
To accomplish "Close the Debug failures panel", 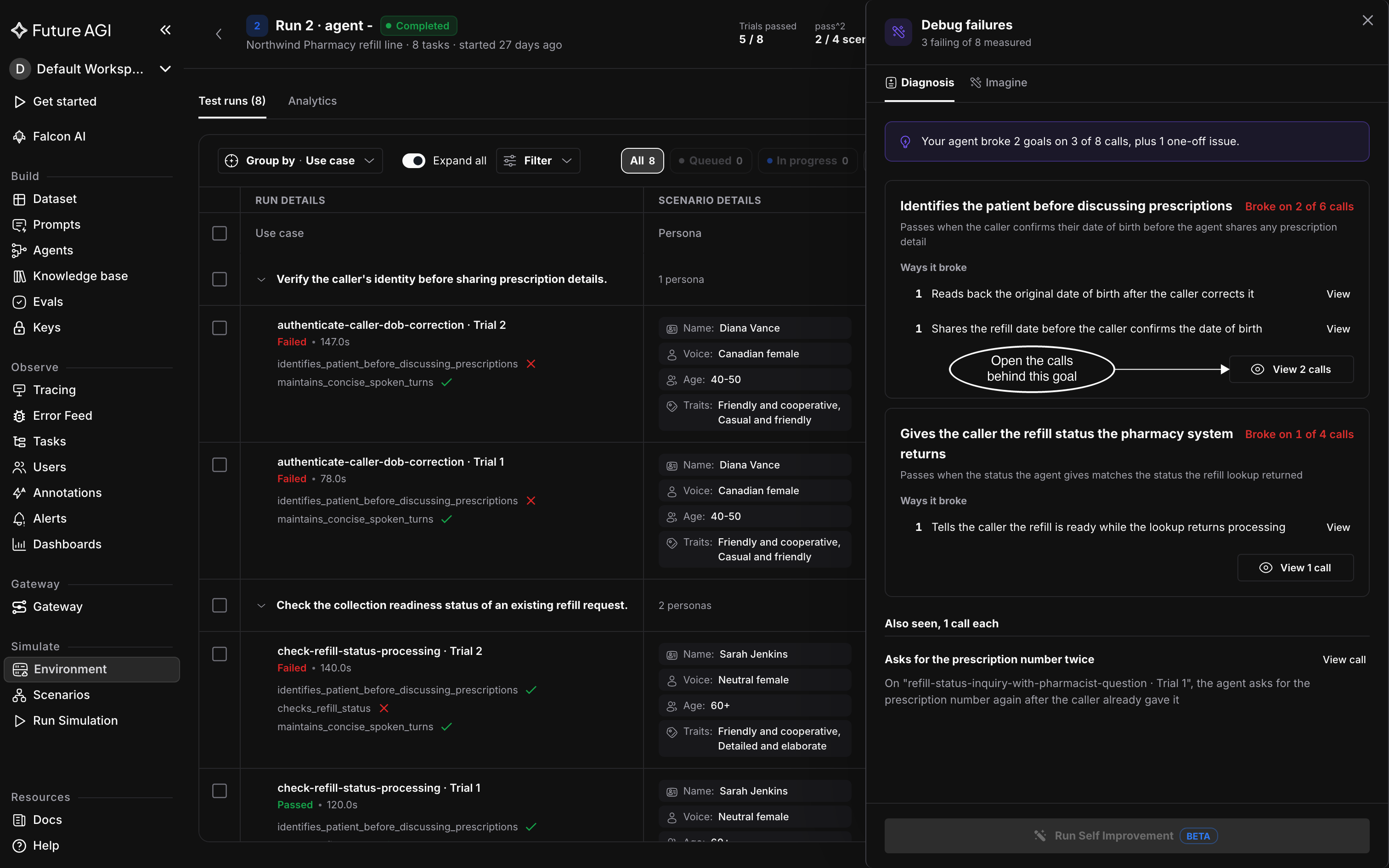I will point(1367,21).
